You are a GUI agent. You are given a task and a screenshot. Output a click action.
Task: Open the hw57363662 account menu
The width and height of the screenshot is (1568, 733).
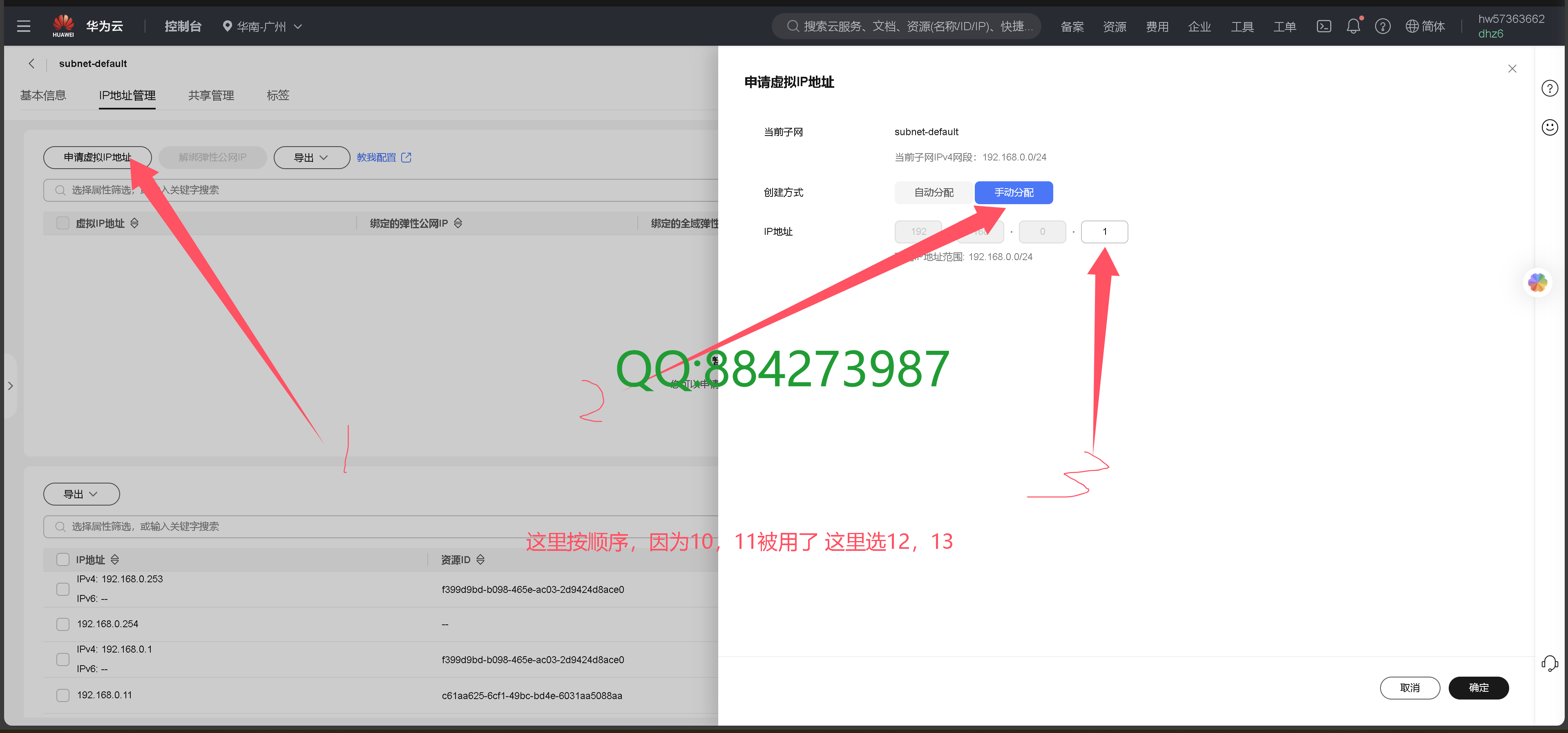pyautogui.click(x=1511, y=26)
